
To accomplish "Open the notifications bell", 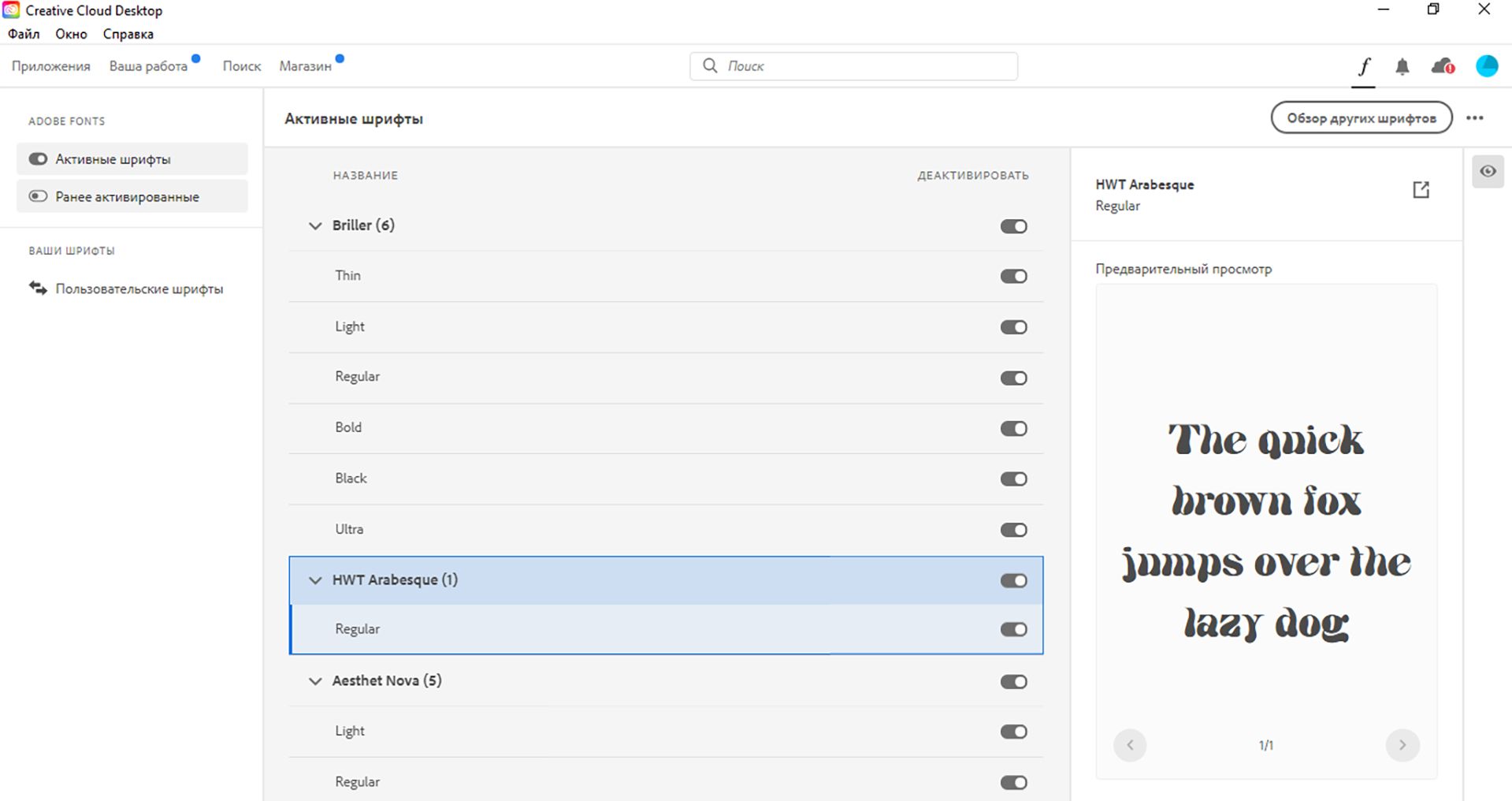I will pyautogui.click(x=1402, y=67).
